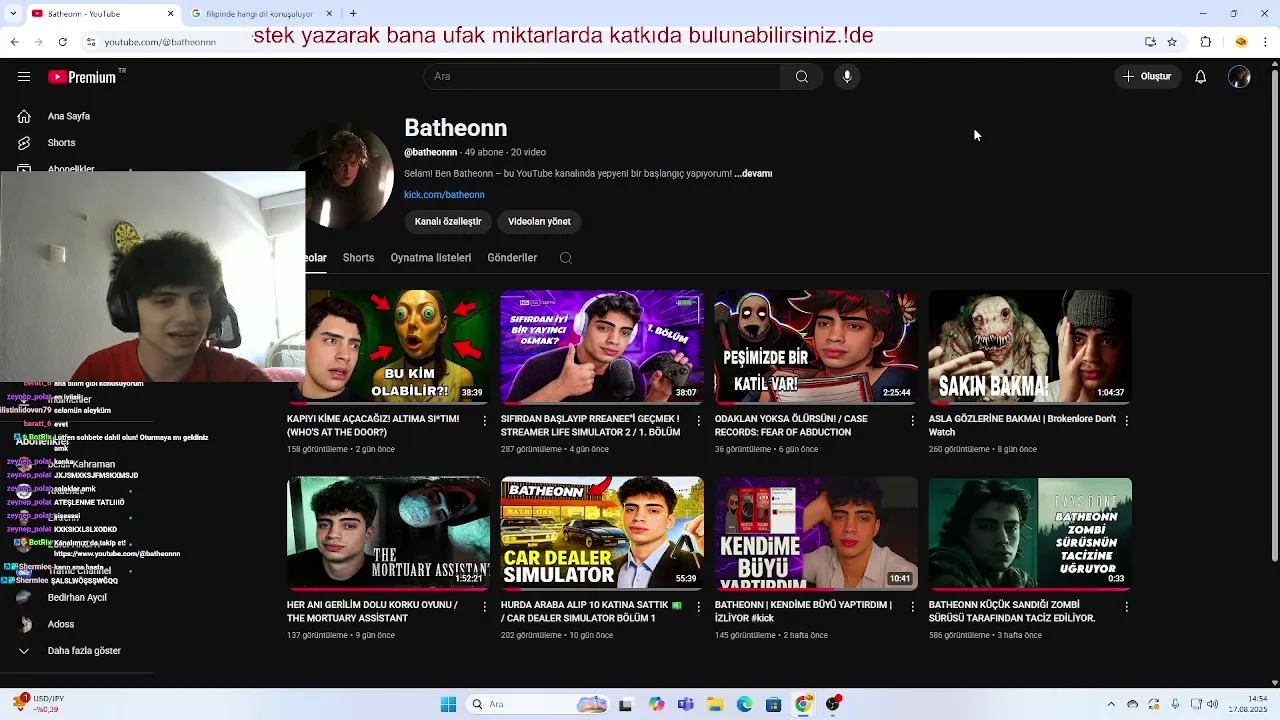Open Streamer Life Simulator 2 thumbnail
Screen dimensions: 1280x720
602,347
